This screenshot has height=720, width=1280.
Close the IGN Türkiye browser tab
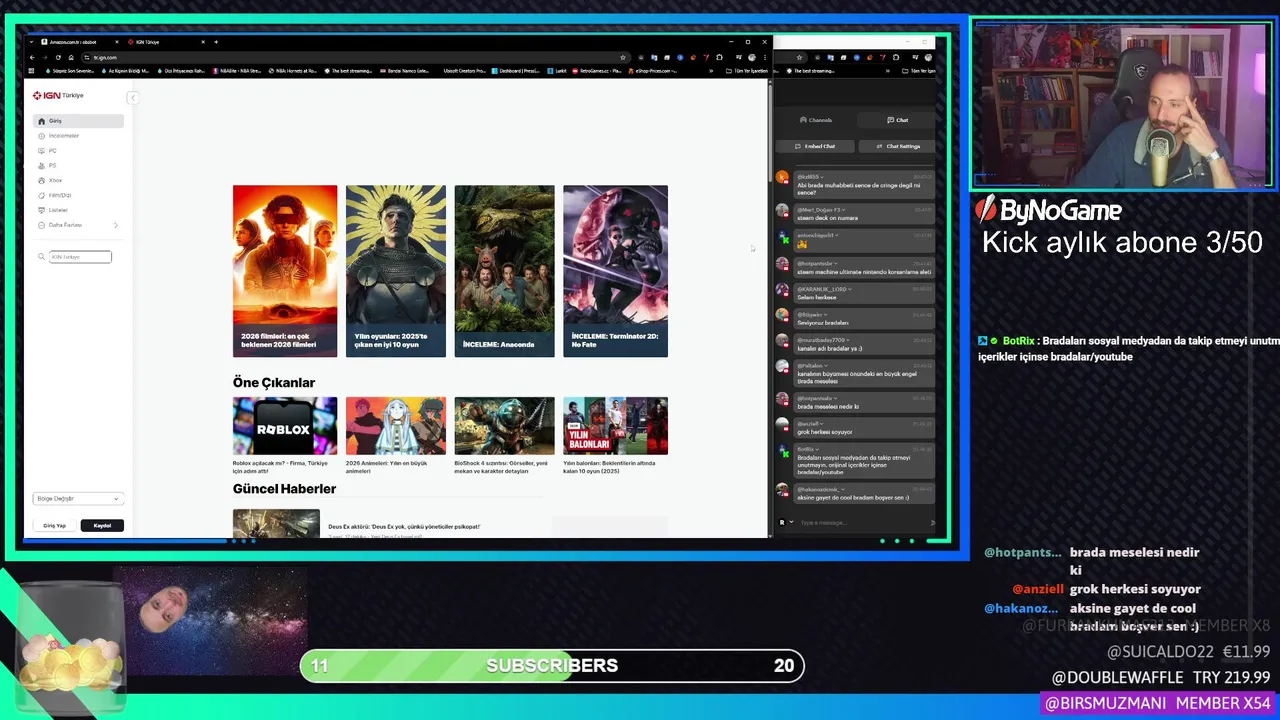pyautogui.click(x=203, y=42)
